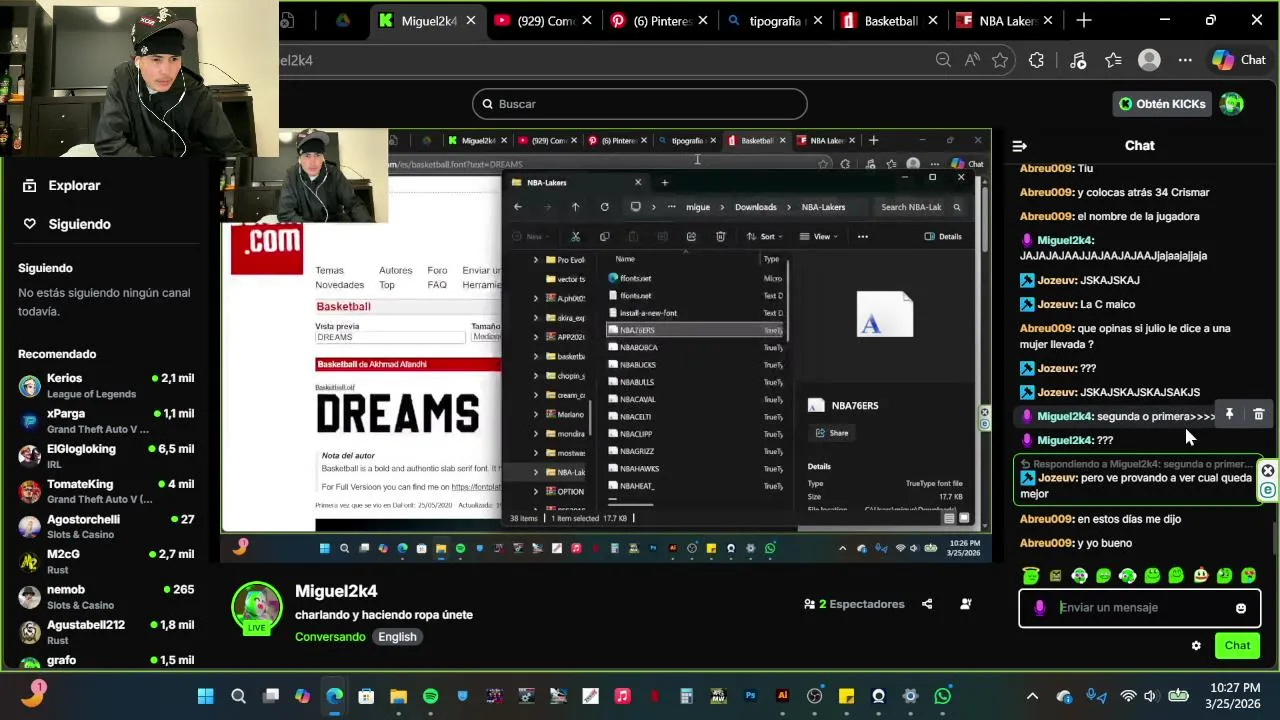Open xParga recommended channel
The image size is (1280, 720).
[x=106, y=421]
